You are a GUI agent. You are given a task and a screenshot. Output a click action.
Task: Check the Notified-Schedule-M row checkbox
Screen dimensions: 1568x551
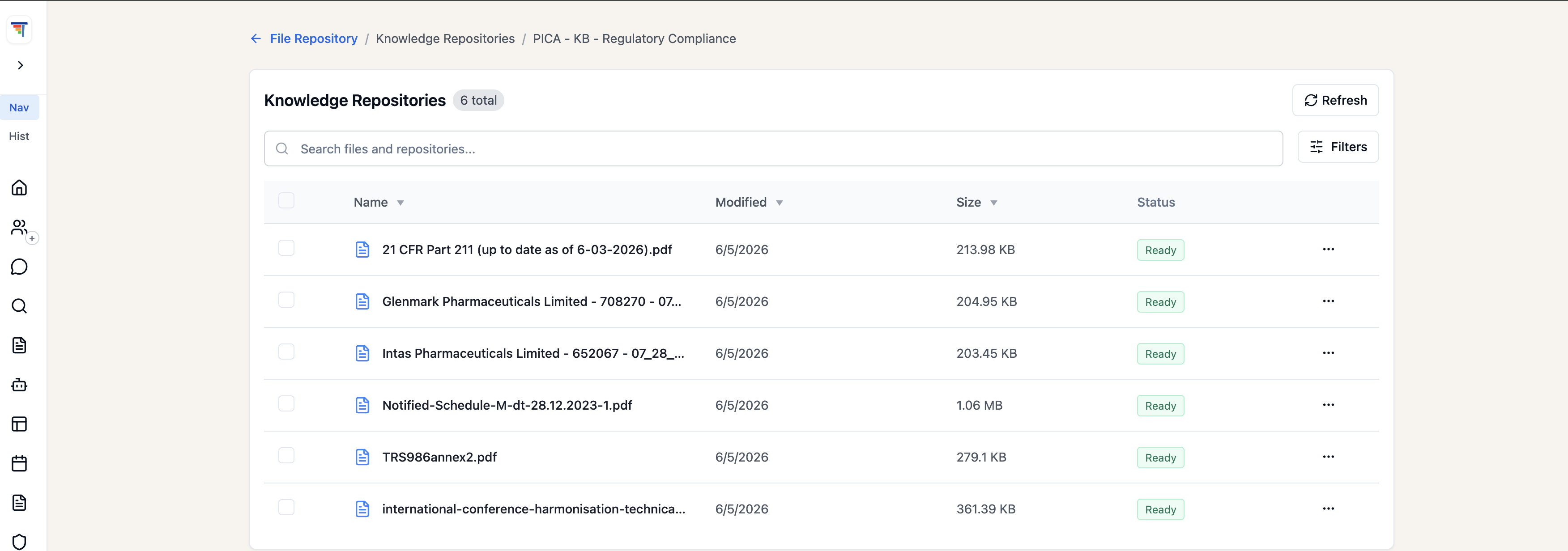(286, 404)
